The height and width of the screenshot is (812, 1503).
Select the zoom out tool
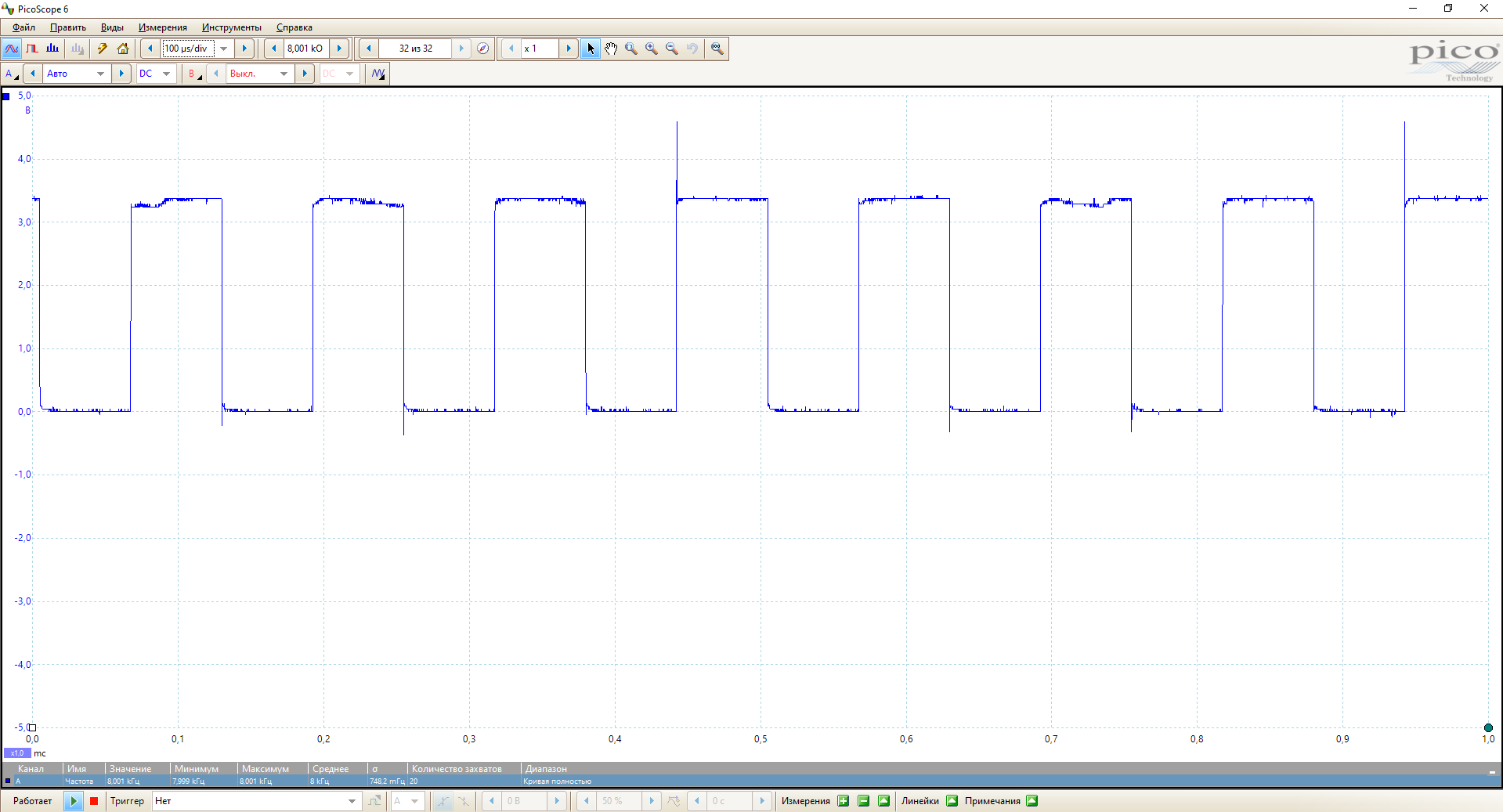coord(672,49)
